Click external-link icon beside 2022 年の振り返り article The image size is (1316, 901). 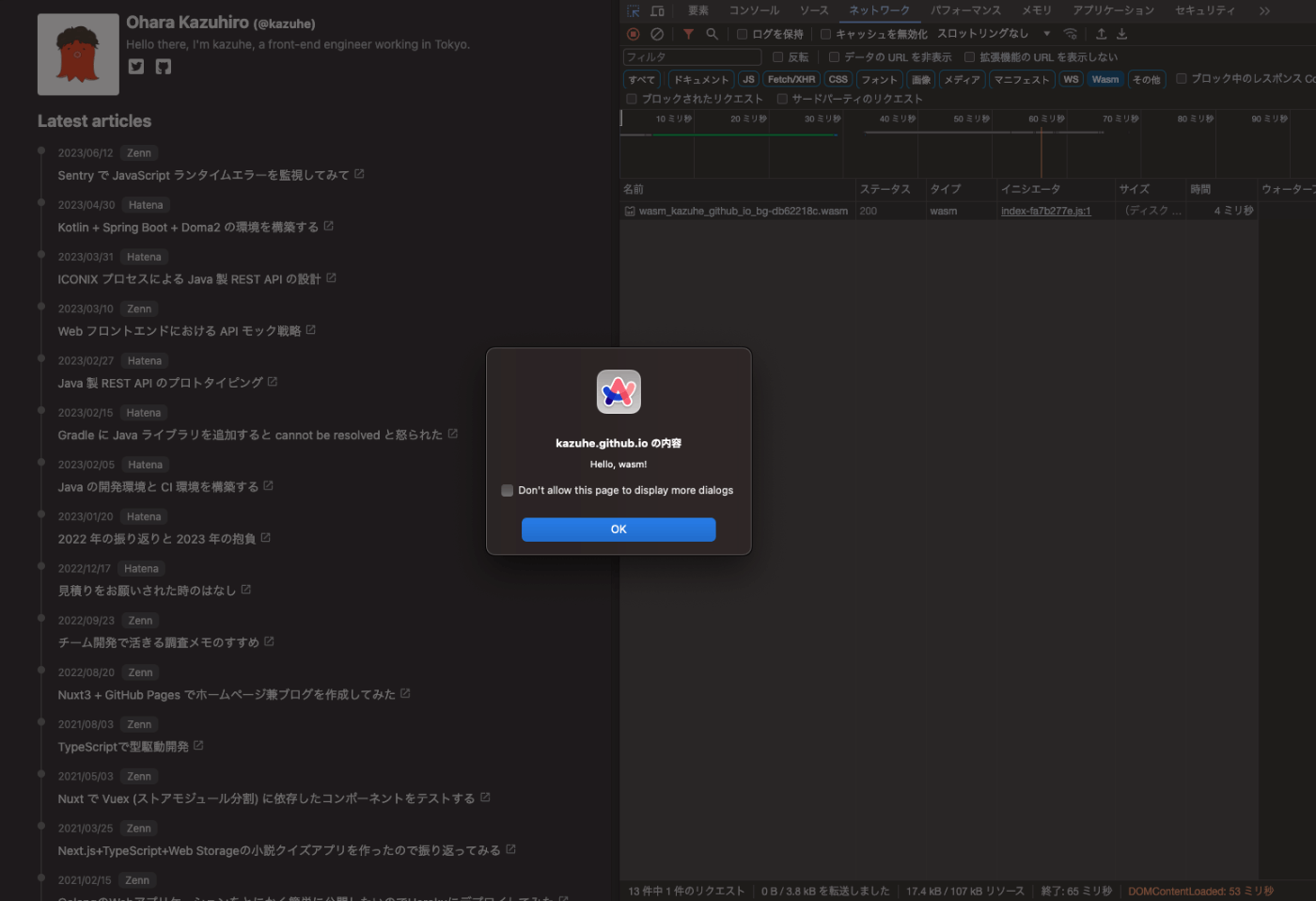pos(266,538)
